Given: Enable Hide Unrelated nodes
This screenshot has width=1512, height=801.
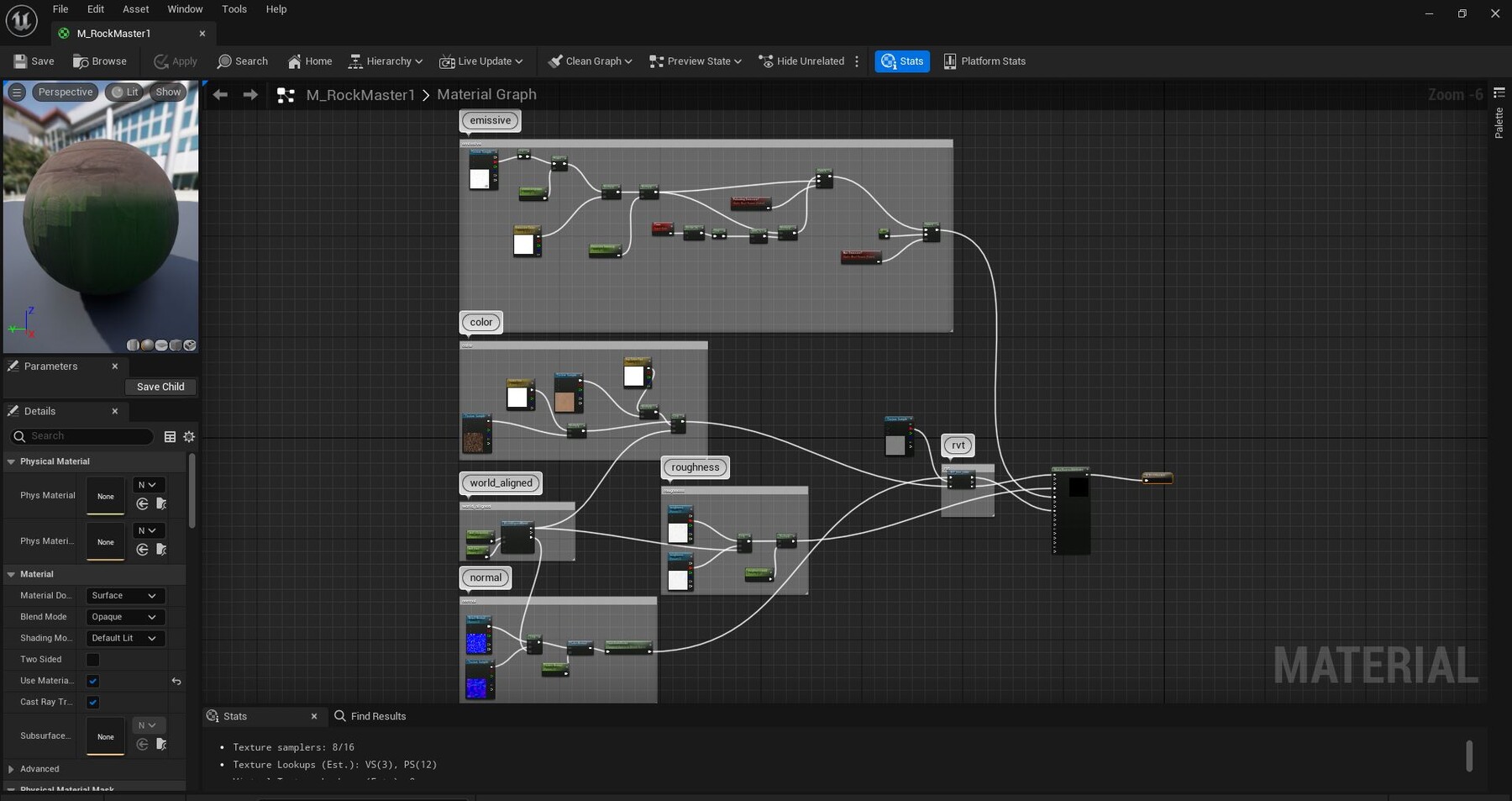Looking at the screenshot, I should tap(801, 61).
